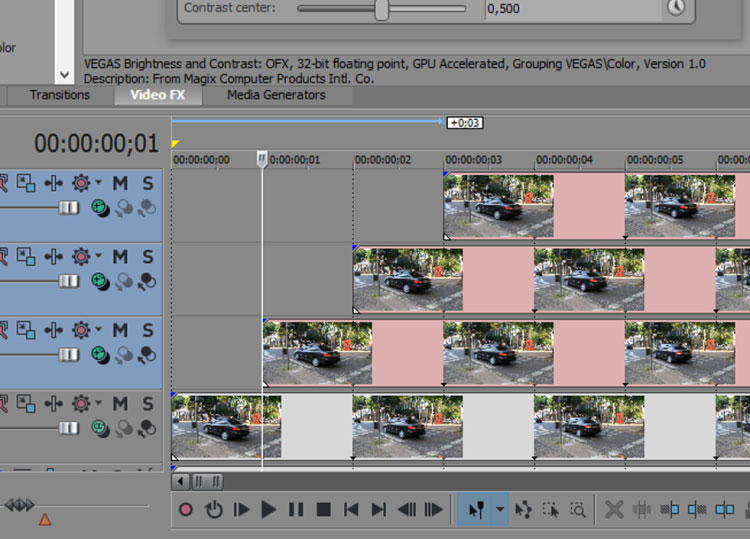Open compositing mode on the second track
Screen dimensions: 750x539
click(x=100, y=282)
